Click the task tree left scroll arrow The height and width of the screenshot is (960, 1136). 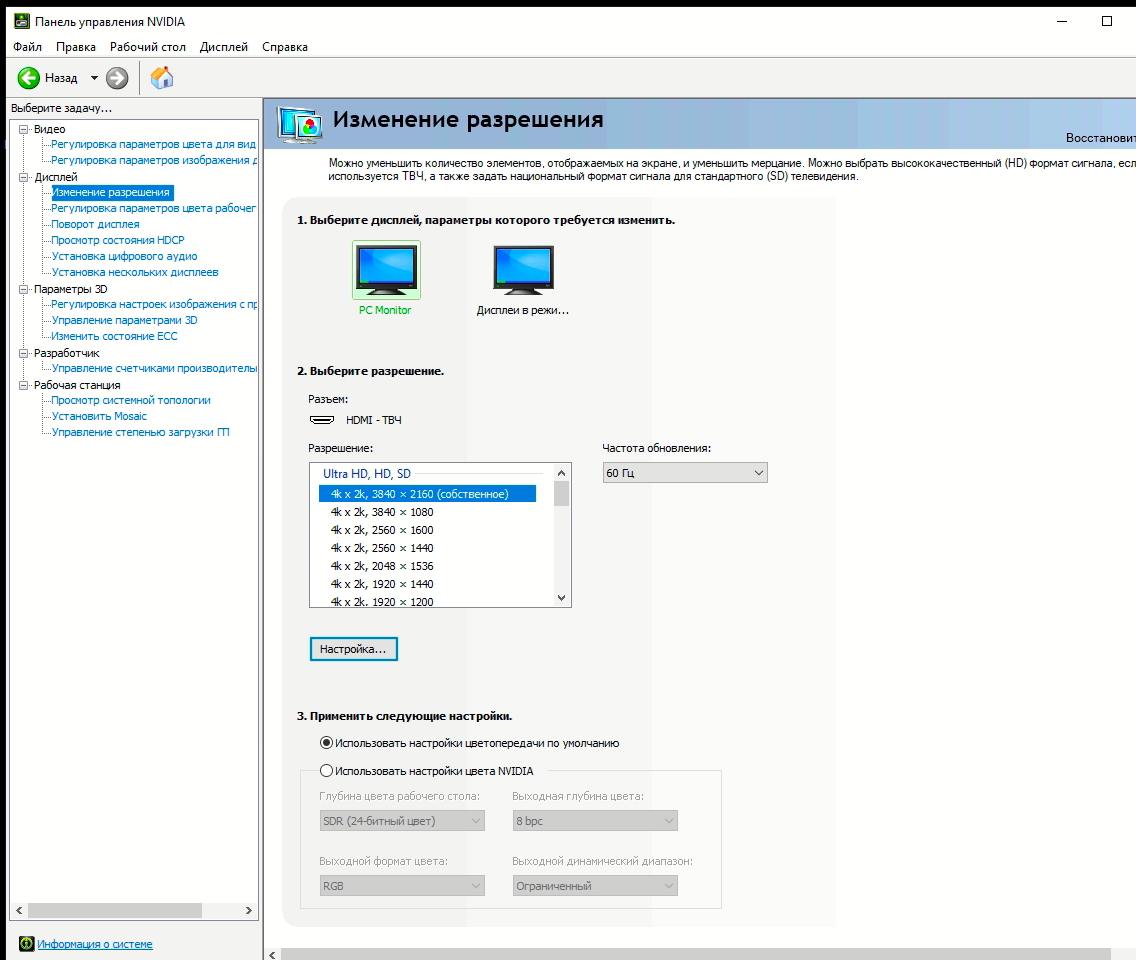point(19,910)
